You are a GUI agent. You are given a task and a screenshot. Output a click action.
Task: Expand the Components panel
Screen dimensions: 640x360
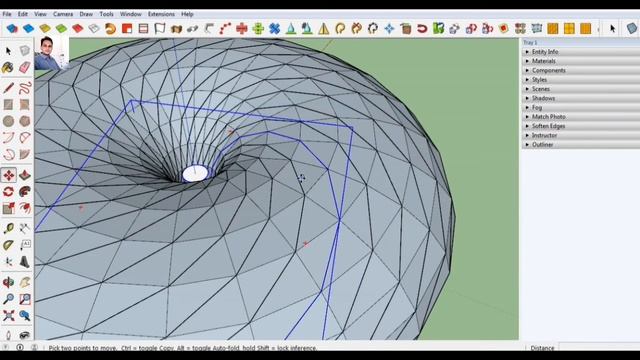click(x=581, y=70)
